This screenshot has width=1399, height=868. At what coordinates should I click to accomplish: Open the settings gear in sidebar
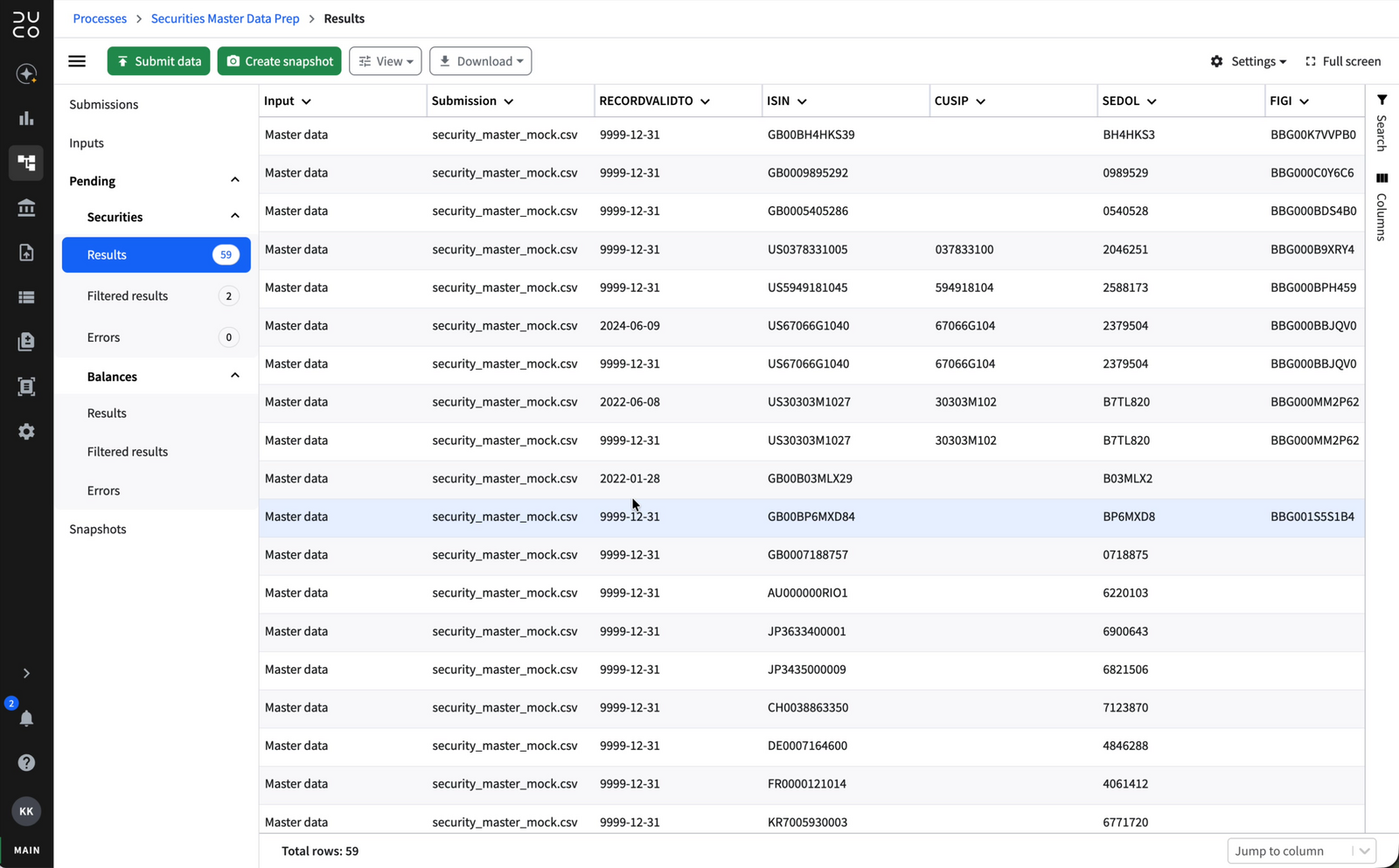click(26, 432)
